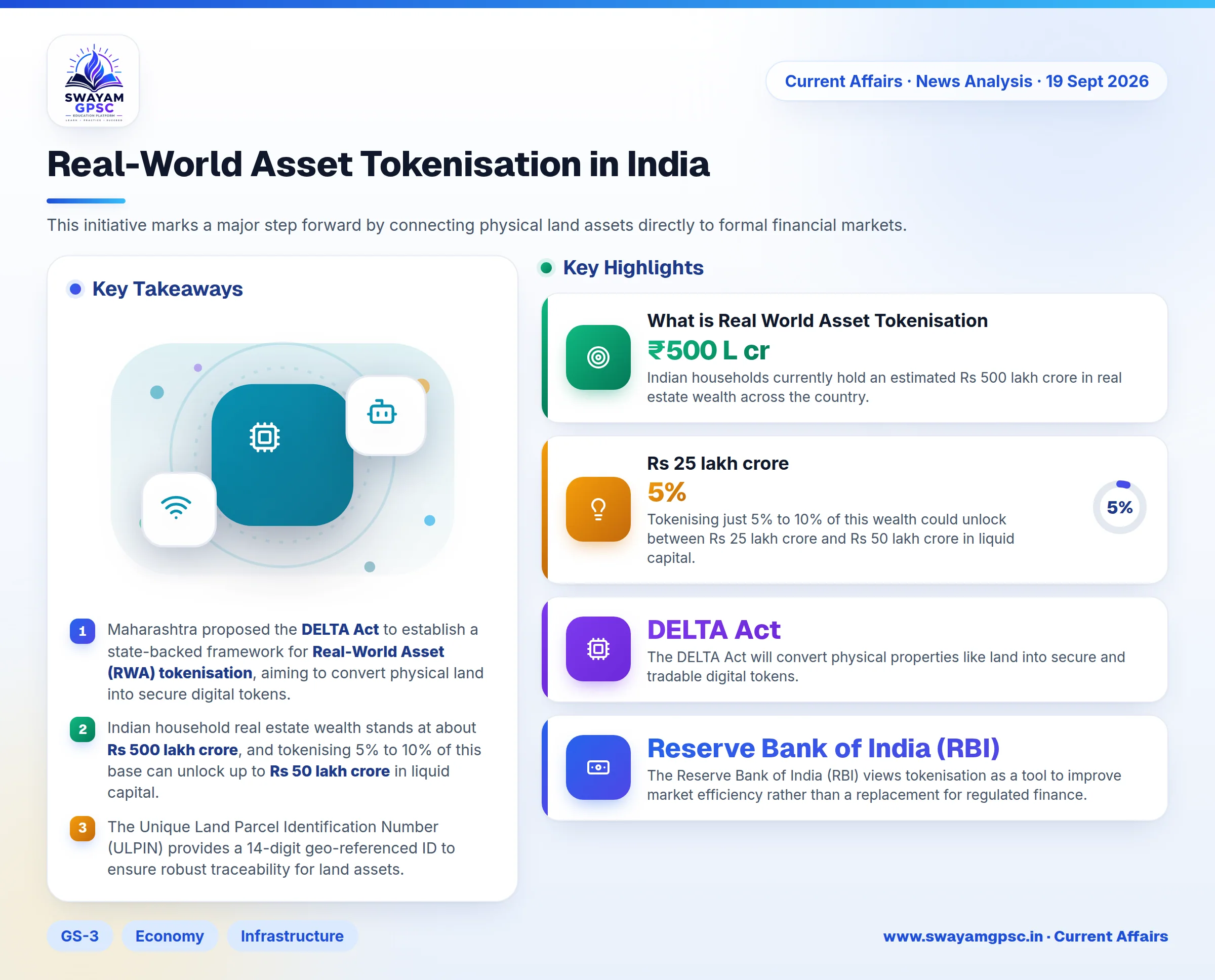Viewport: 1215px width, 980px height.
Task: Select the Economy tag
Action: pyautogui.click(x=170, y=936)
